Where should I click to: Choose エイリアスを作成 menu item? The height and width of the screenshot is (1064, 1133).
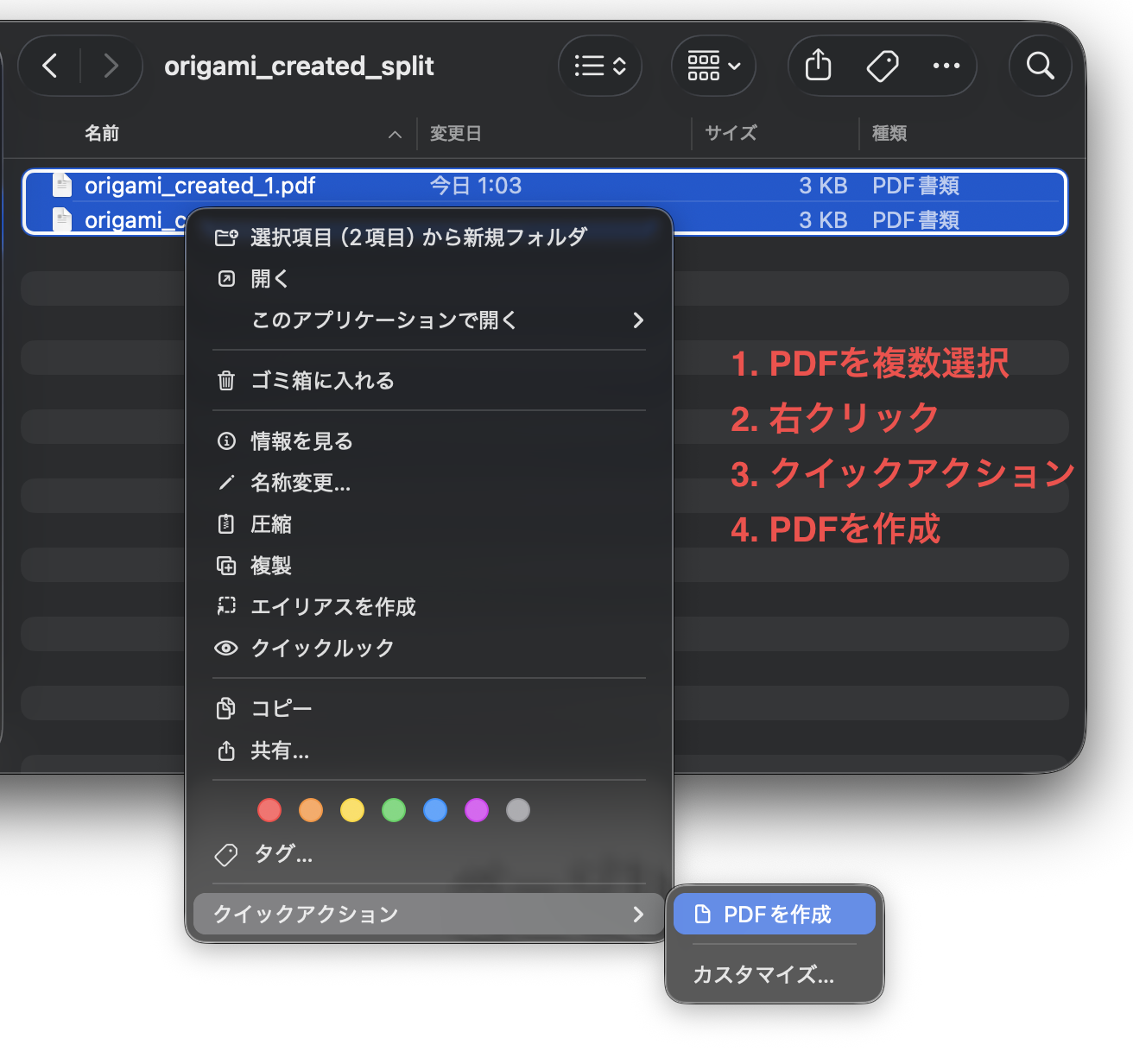point(429,606)
